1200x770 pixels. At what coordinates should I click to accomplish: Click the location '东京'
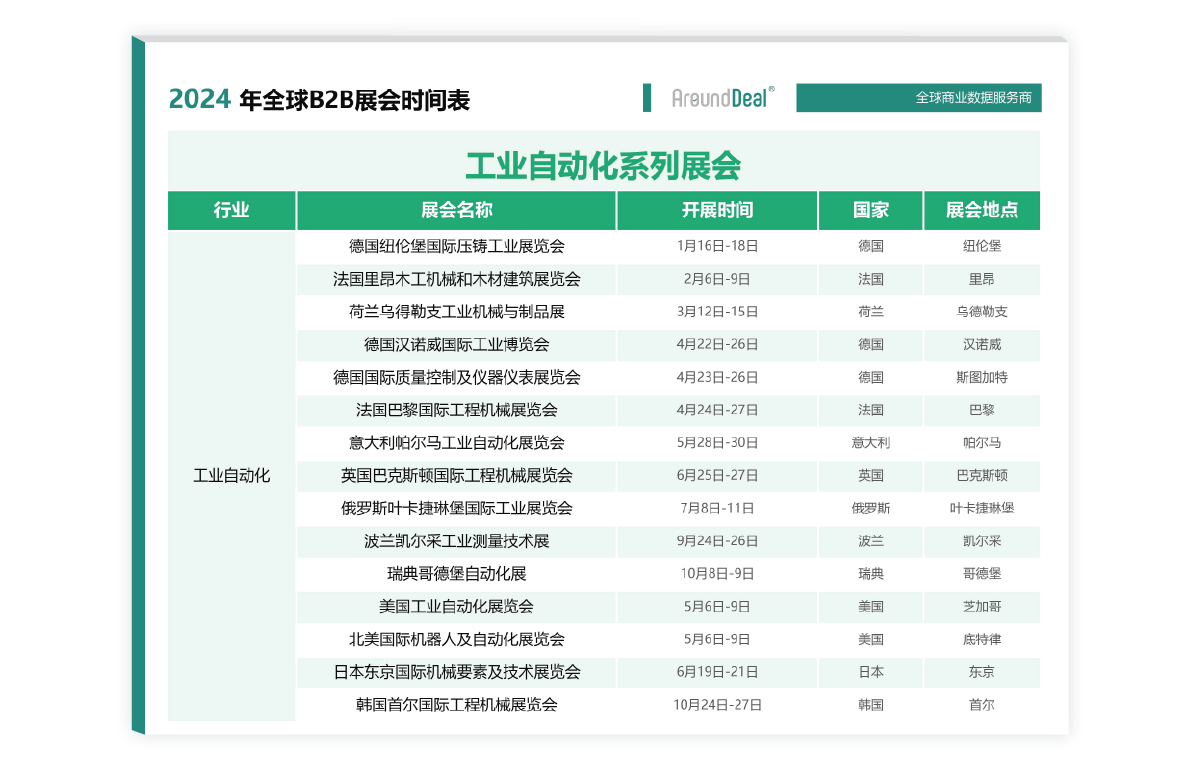pyautogui.click(x=982, y=672)
